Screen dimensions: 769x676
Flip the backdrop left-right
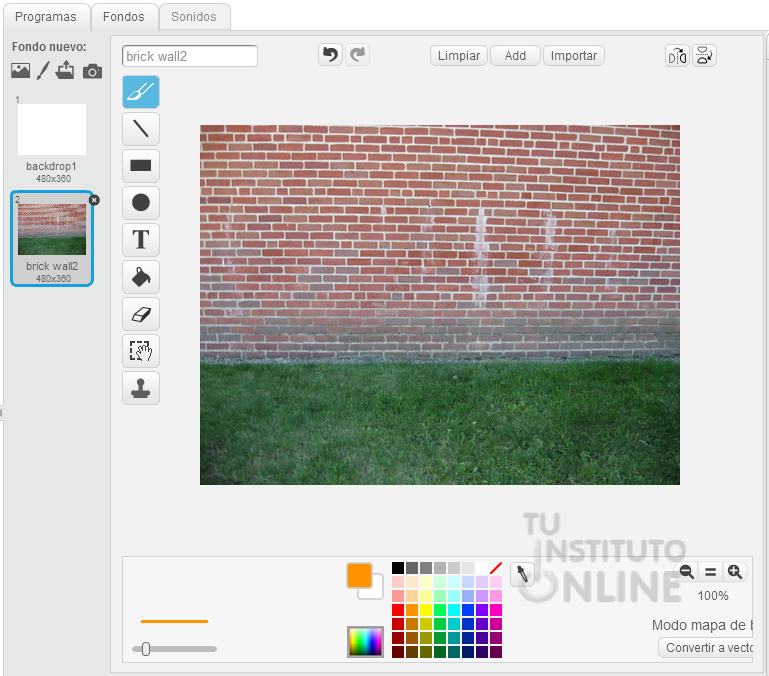point(677,56)
